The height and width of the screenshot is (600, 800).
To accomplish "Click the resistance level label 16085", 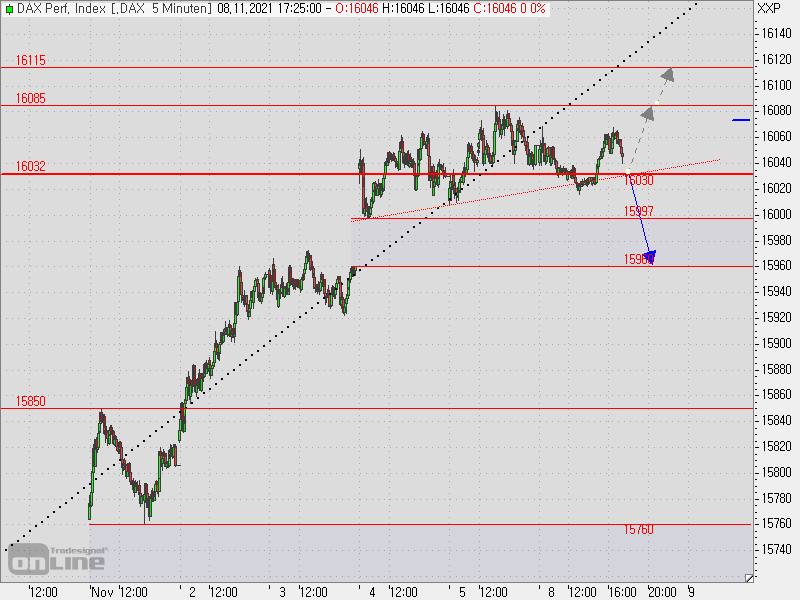I will [x=30, y=98].
